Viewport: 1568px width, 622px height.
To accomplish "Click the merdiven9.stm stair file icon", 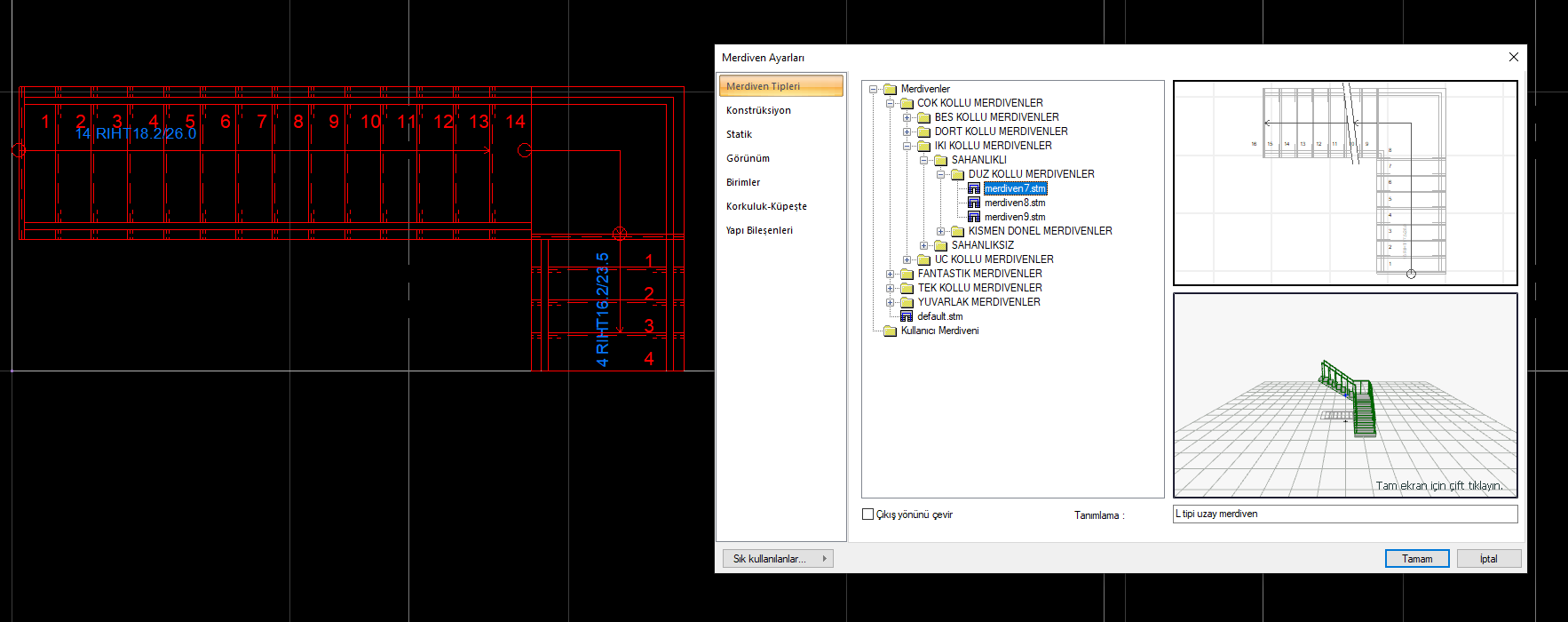I will (x=974, y=217).
